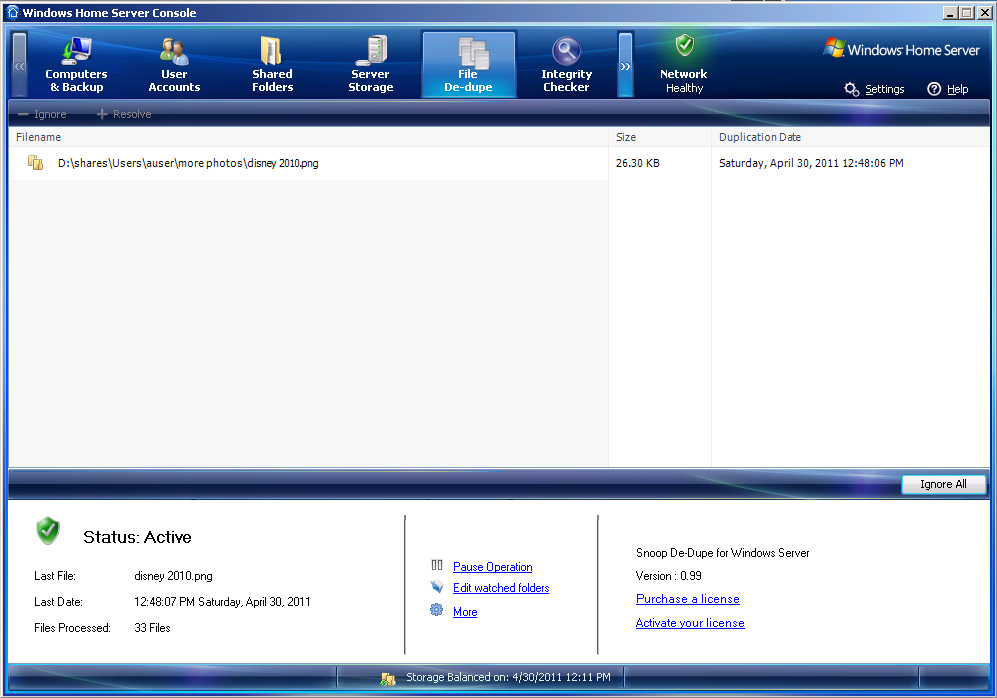Click the Windows Home Server logo
Viewport: 997px width, 698px height.
coord(902,49)
